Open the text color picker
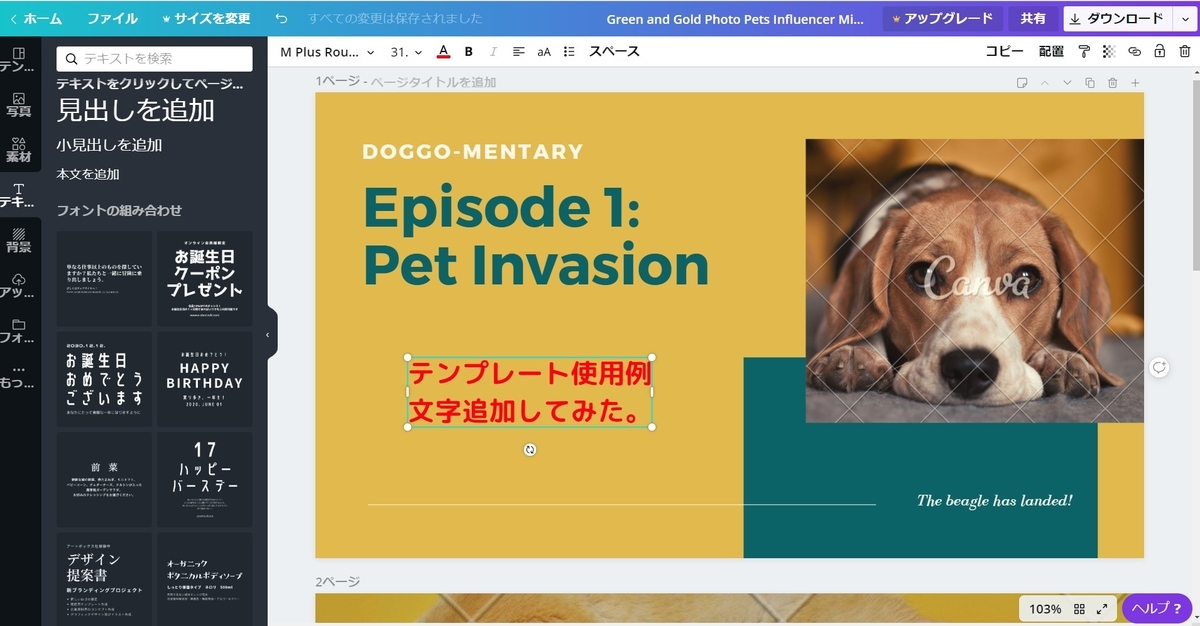This screenshot has height=626, width=1200. pos(443,51)
